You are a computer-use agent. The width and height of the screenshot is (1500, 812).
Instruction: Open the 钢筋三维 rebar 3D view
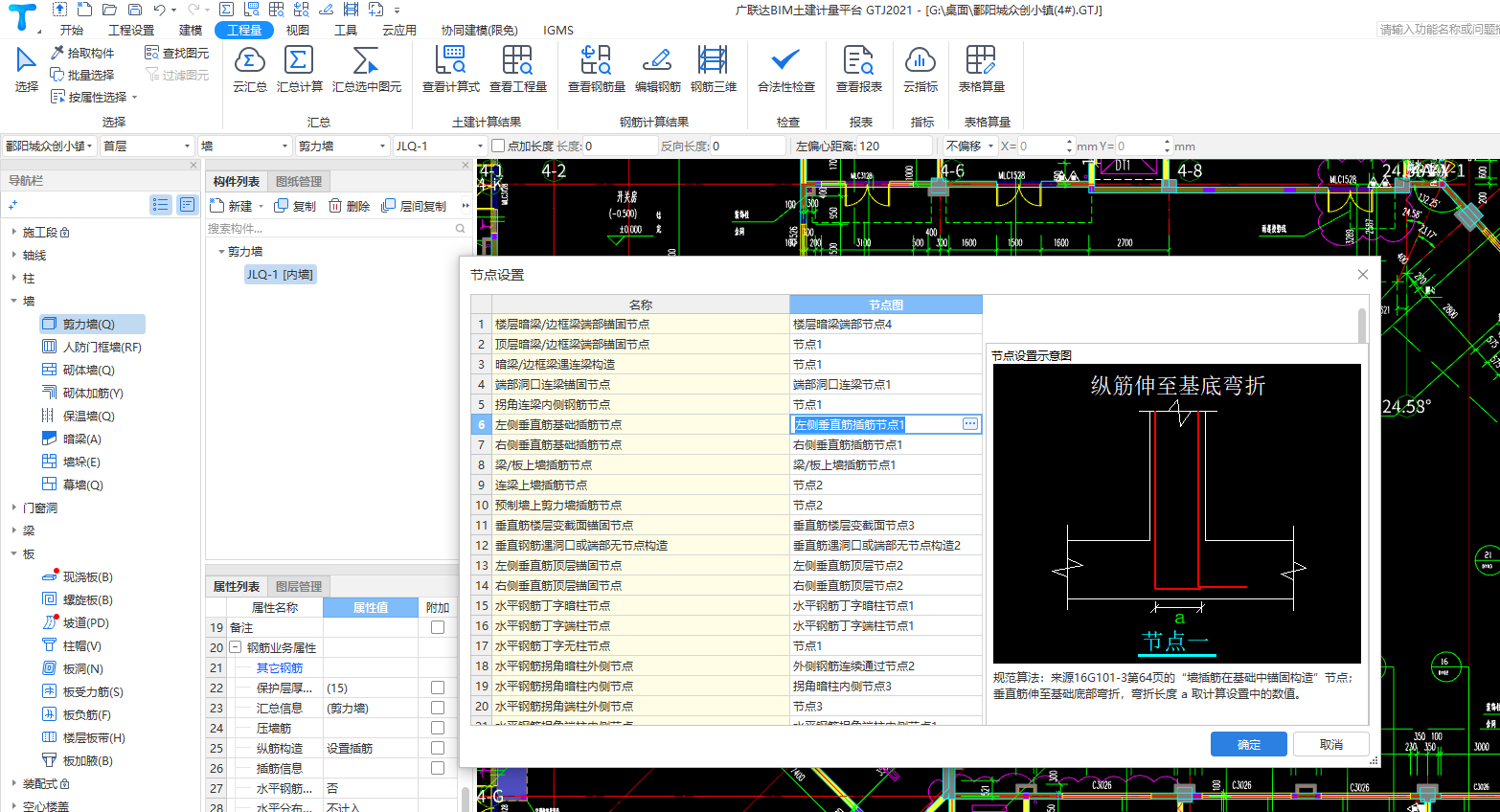click(713, 69)
